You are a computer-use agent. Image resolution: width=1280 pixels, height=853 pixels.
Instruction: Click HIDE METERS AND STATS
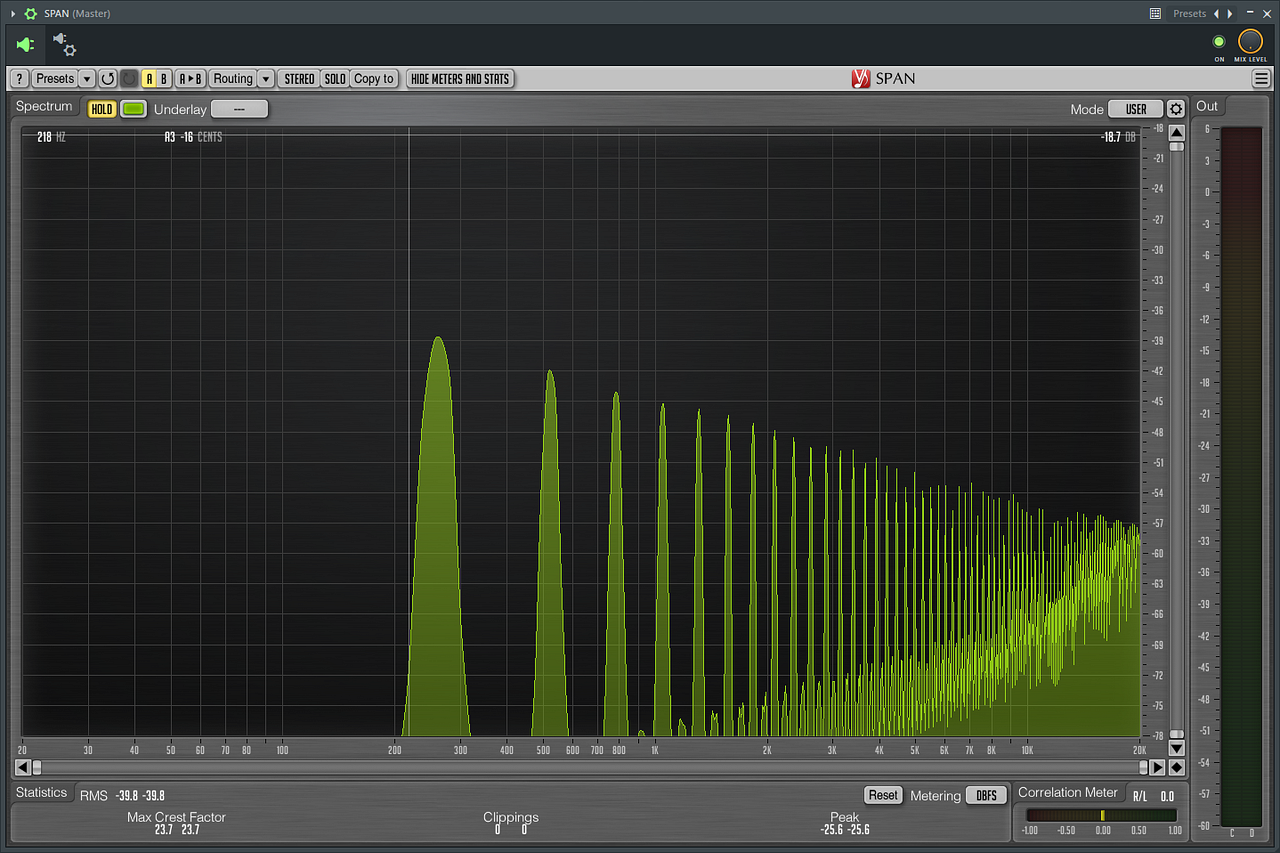coord(459,78)
